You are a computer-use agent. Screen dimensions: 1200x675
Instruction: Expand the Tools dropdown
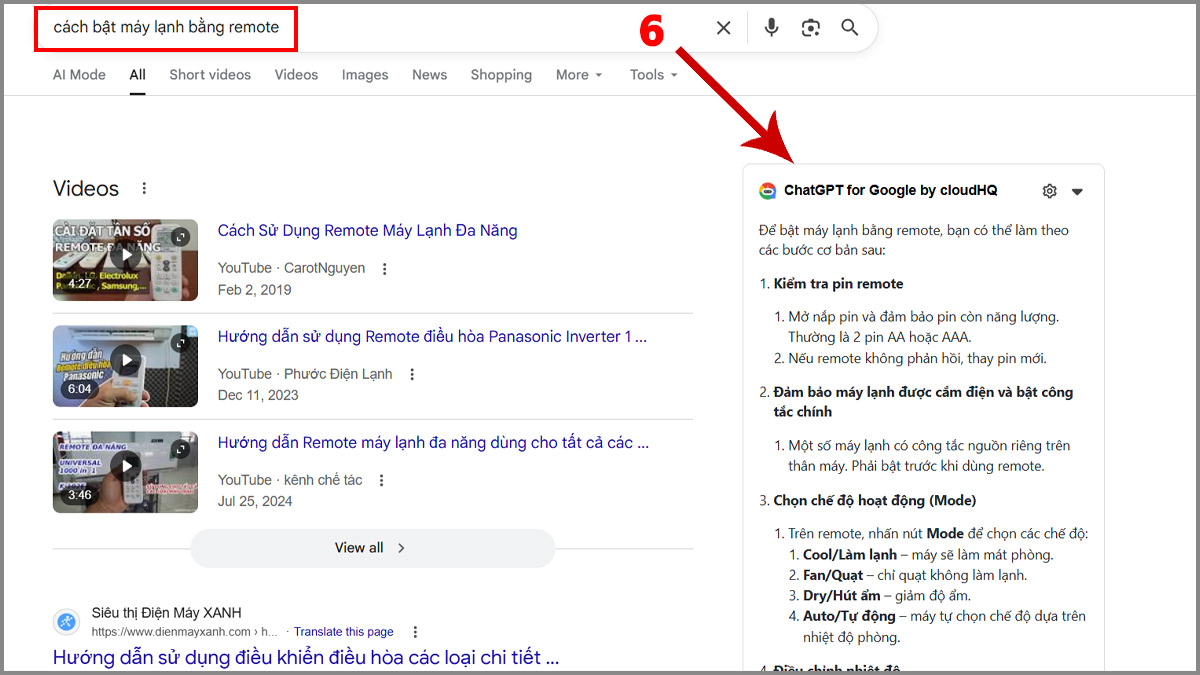coord(653,75)
